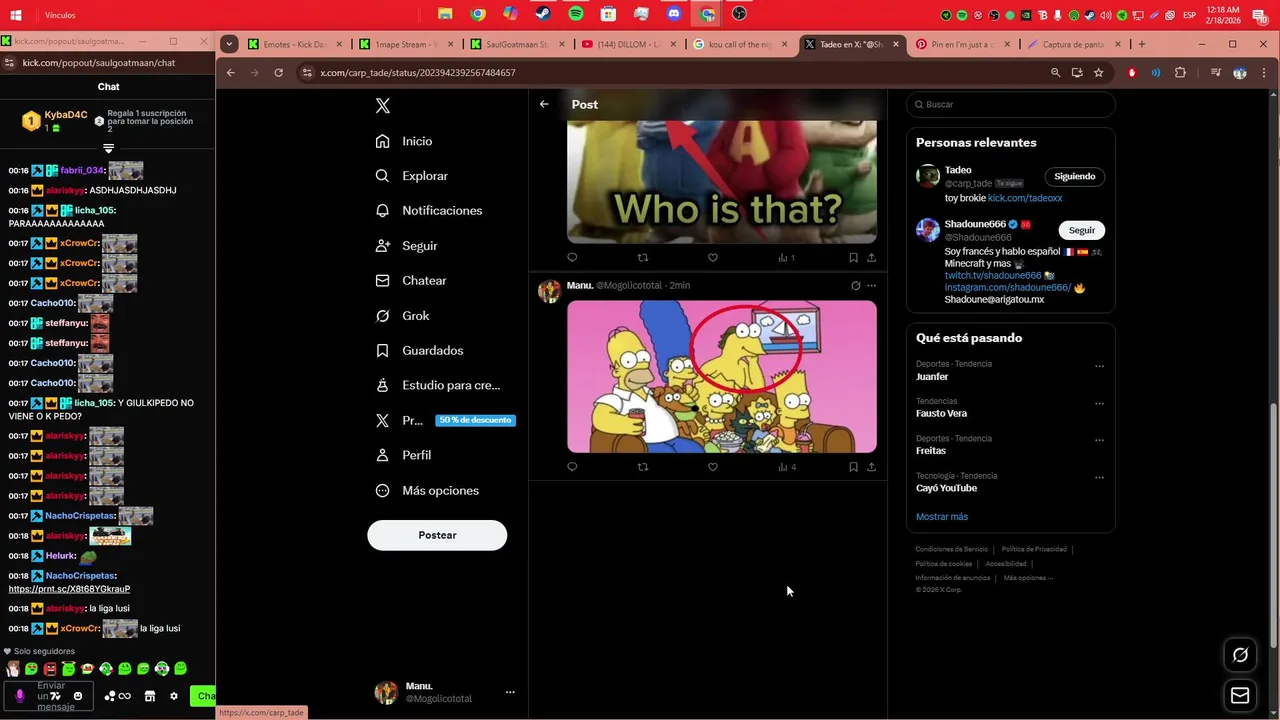This screenshot has width=1280, height=720.
Task: Open floating messages envelope button
Action: click(x=1240, y=696)
